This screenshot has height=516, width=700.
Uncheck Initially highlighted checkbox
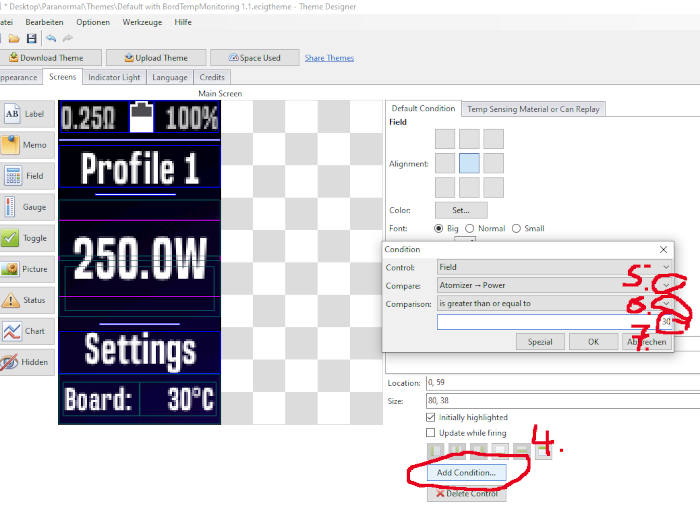[431, 417]
